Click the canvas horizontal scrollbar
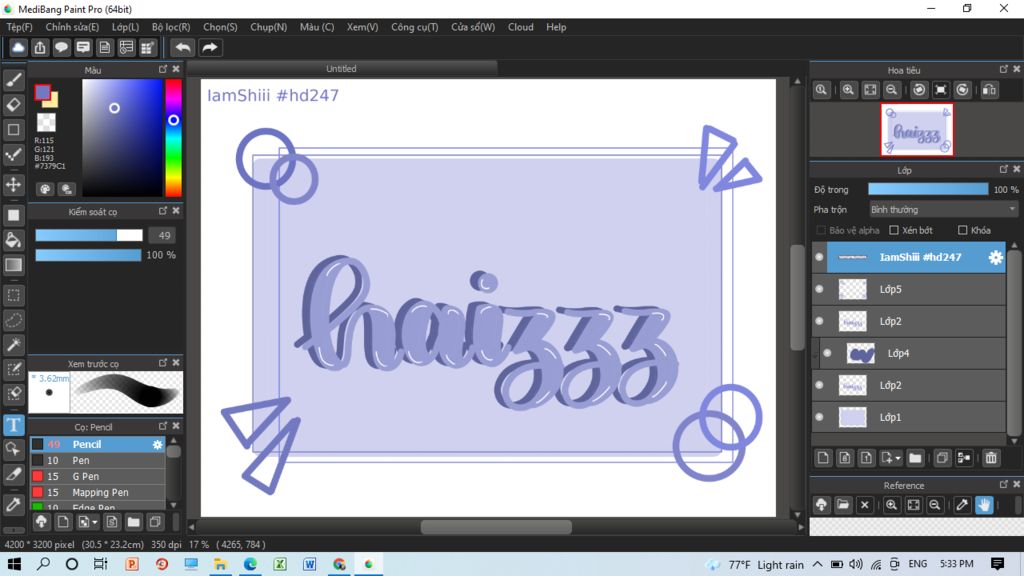1024x576 pixels. tap(496, 527)
